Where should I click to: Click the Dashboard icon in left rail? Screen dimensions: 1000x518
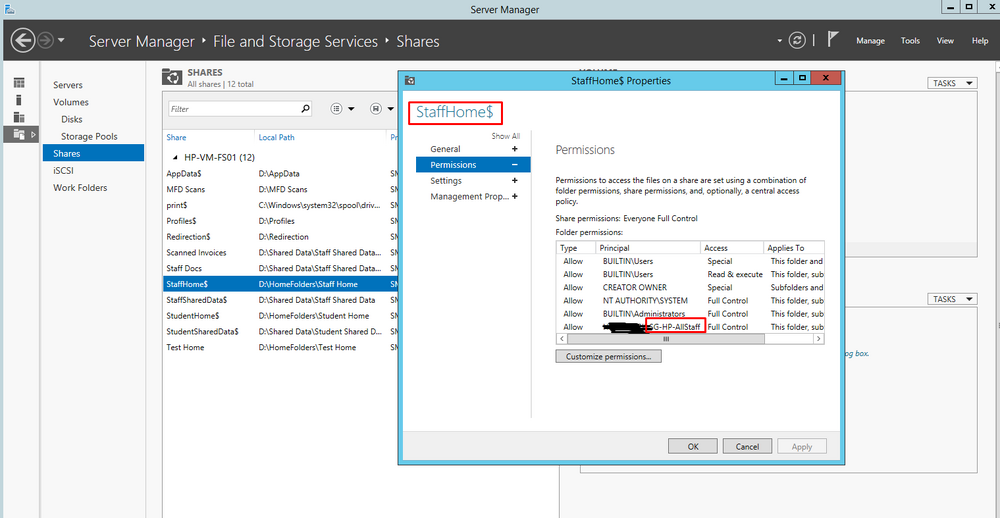tap(19, 83)
